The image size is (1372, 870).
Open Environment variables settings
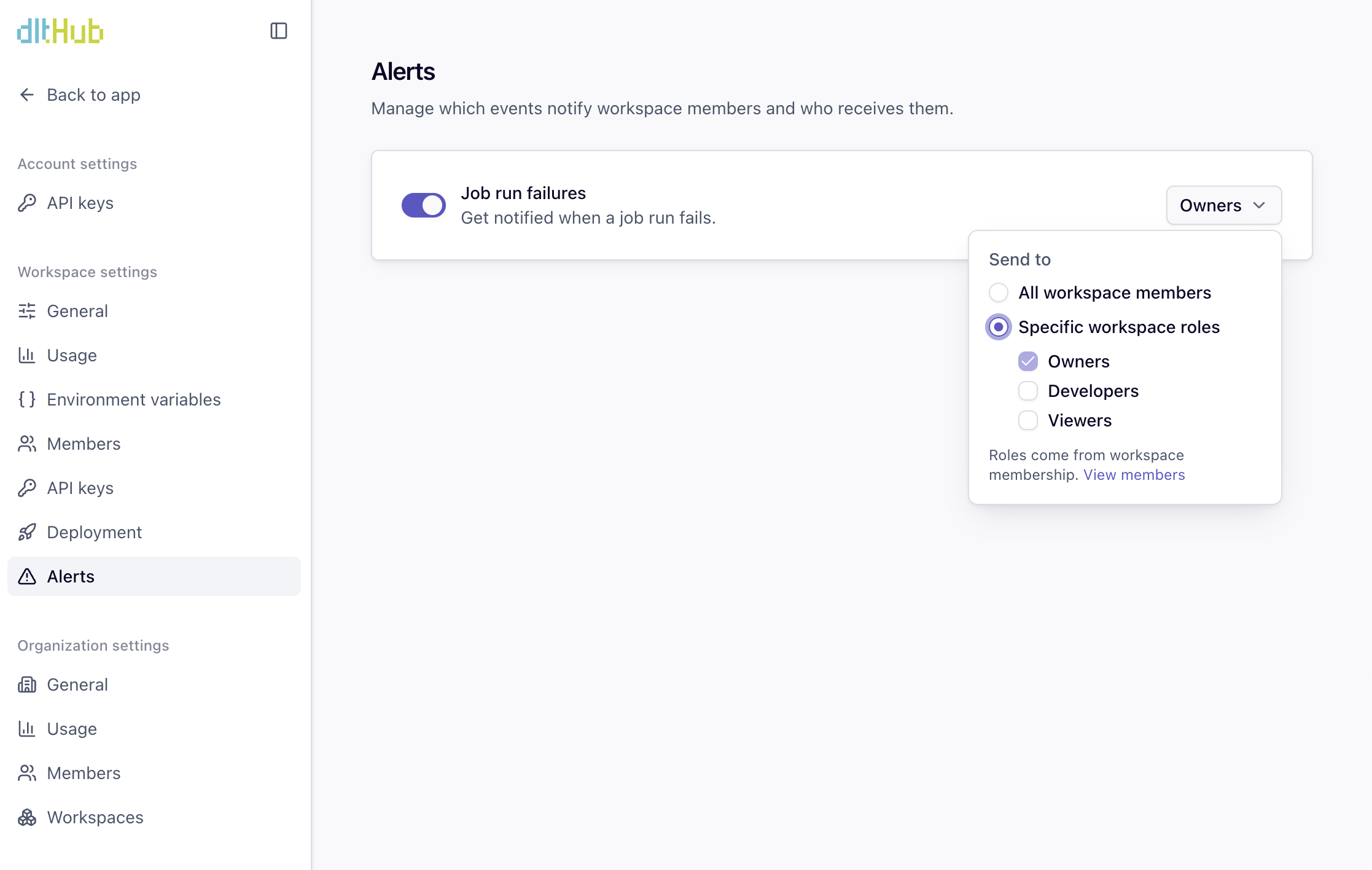pyautogui.click(x=154, y=399)
